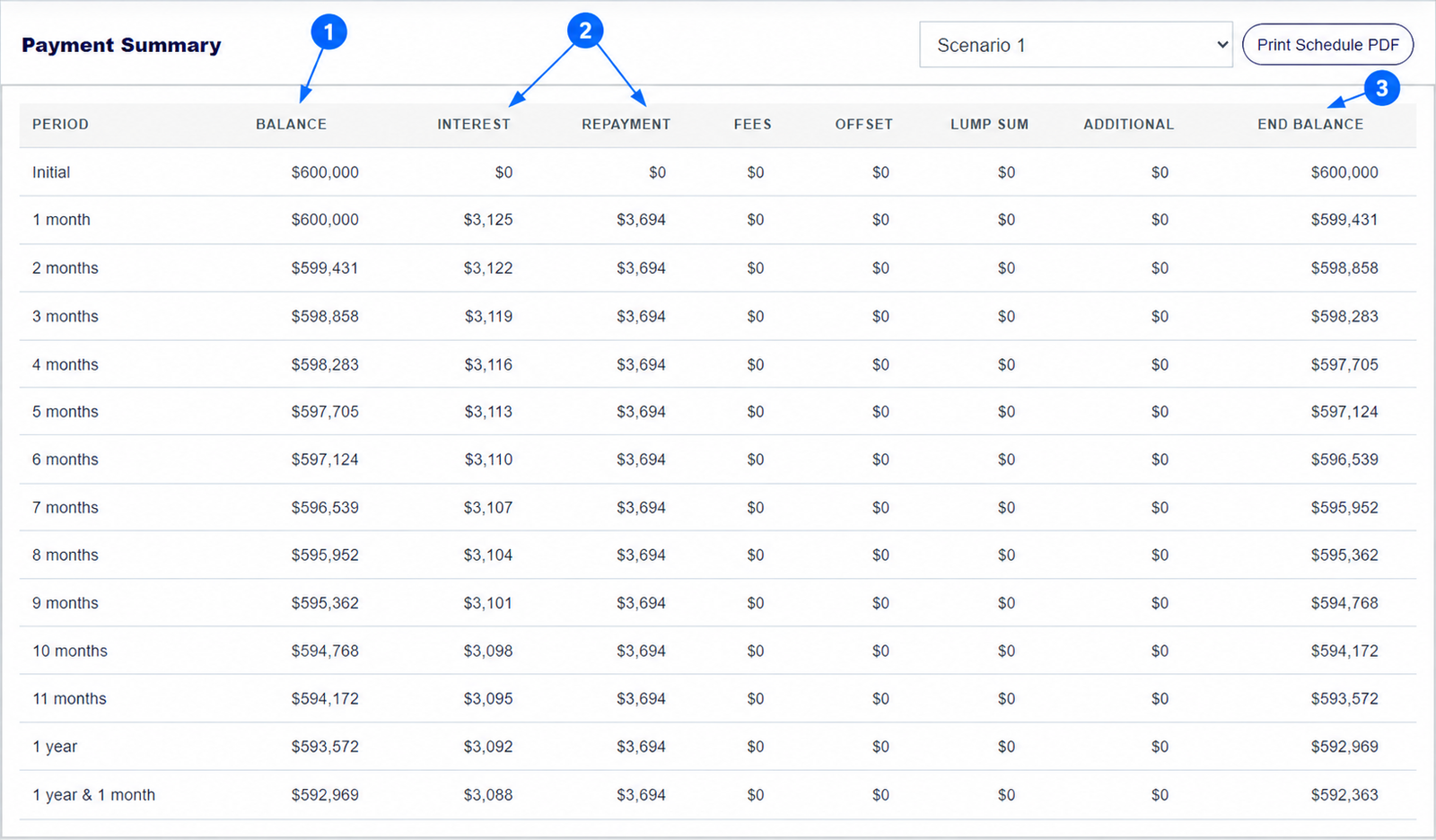This screenshot has height=840, width=1436.
Task: Click the 6 months period label
Action: pyautogui.click(x=66, y=459)
